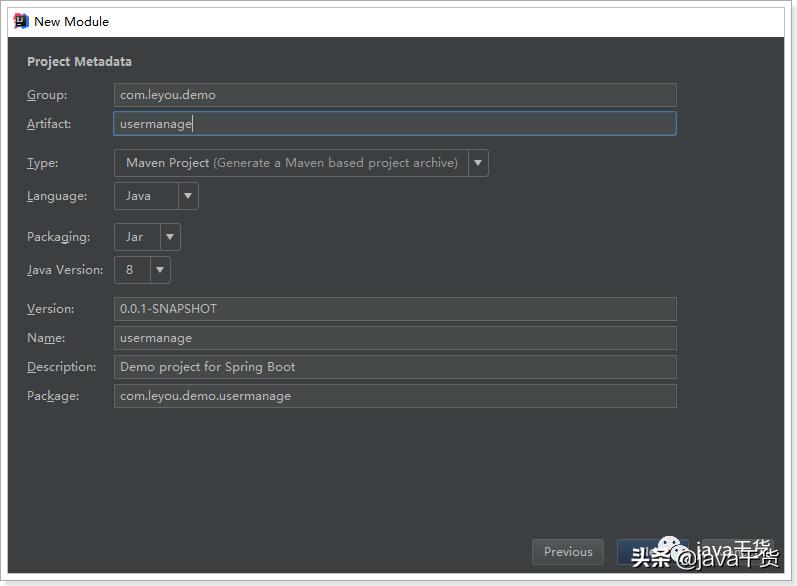Open the Type dropdown arrow for Maven Project
This screenshot has height=586, width=797.
tap(478, 163)
